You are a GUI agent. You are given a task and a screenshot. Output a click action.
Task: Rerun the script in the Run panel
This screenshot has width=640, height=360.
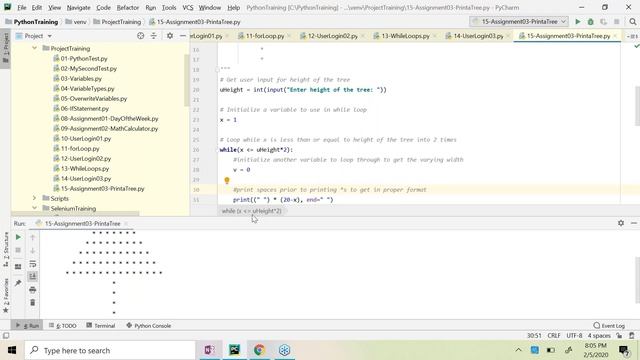18,237
